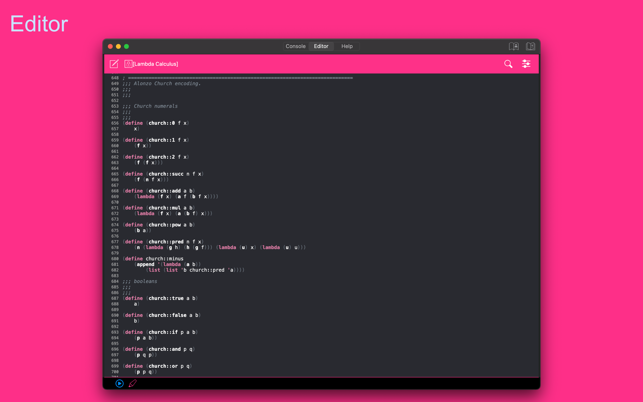
Task: Click the search magnifier icon
Action: 508,64
